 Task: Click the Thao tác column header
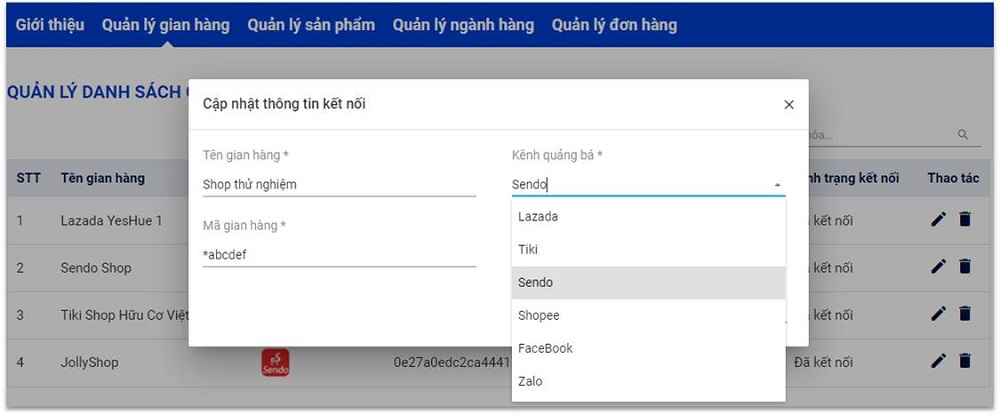(x=953, y=178)
